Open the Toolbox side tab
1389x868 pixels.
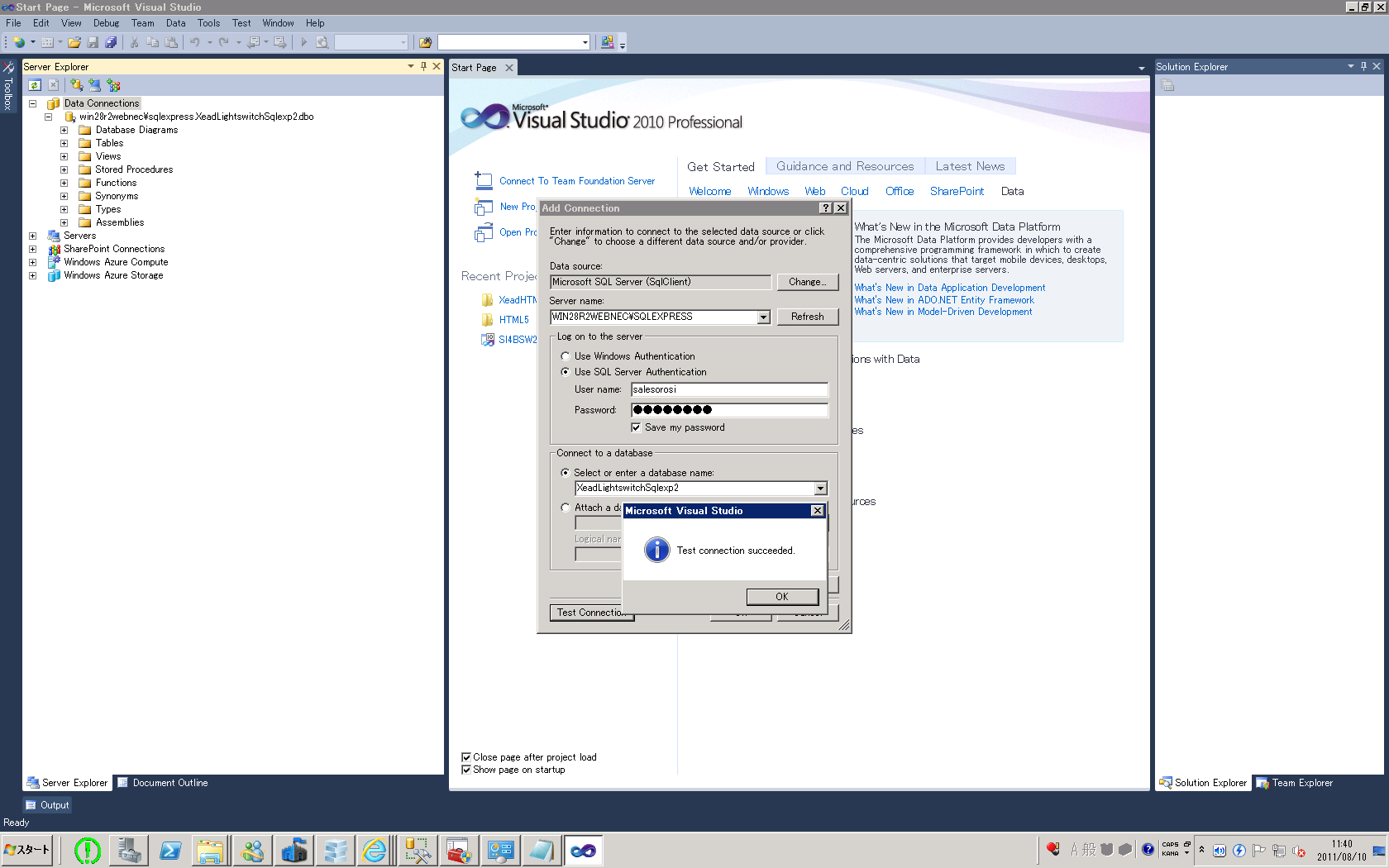pos(7,86)
